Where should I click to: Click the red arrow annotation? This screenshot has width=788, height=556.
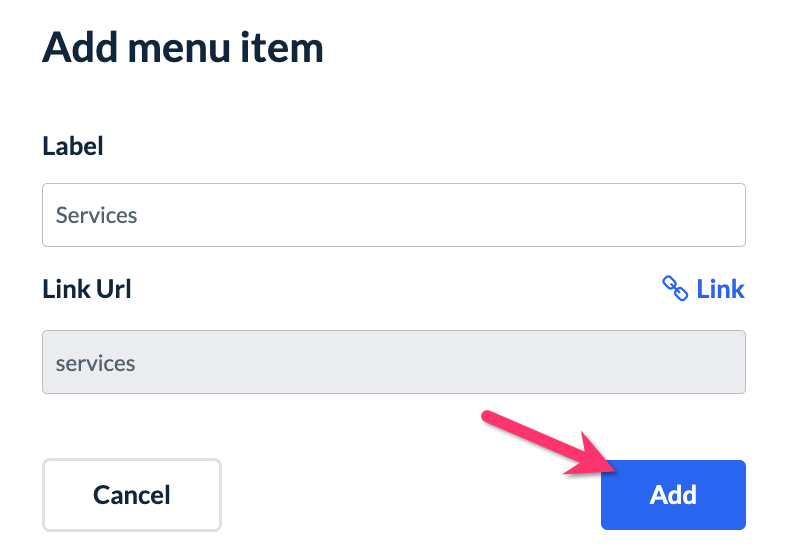click(545, 442)
